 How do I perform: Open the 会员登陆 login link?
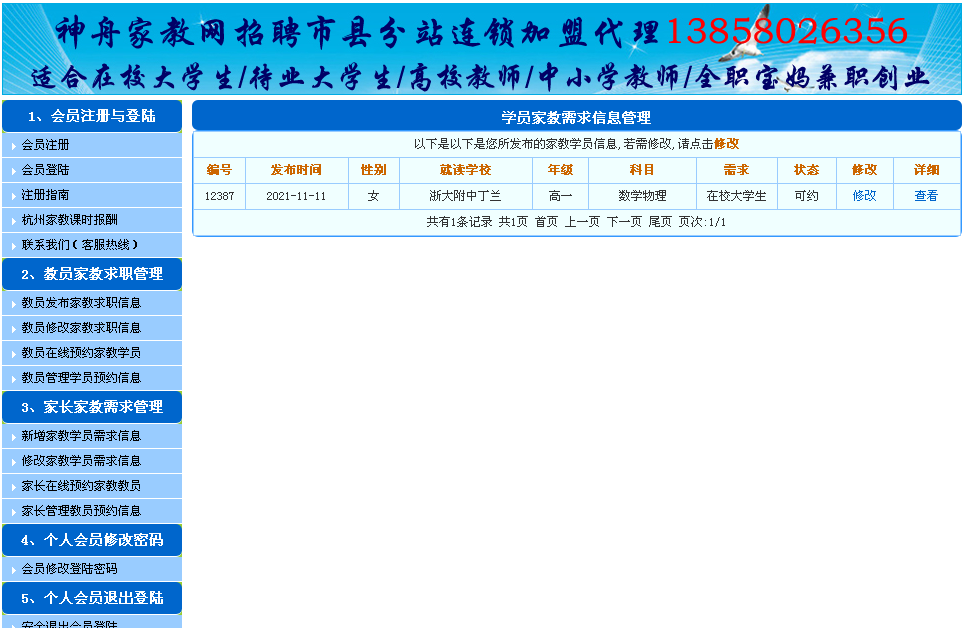tap(45, 170)
